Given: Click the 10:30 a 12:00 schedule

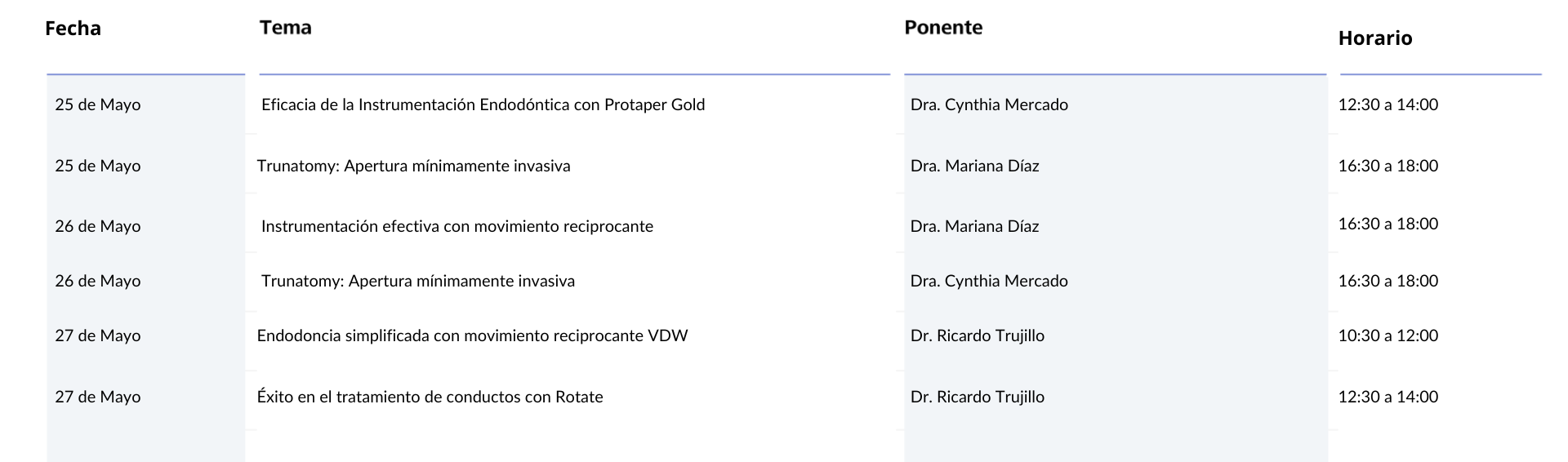Looking at the screenshot, I should [1388, 335].
